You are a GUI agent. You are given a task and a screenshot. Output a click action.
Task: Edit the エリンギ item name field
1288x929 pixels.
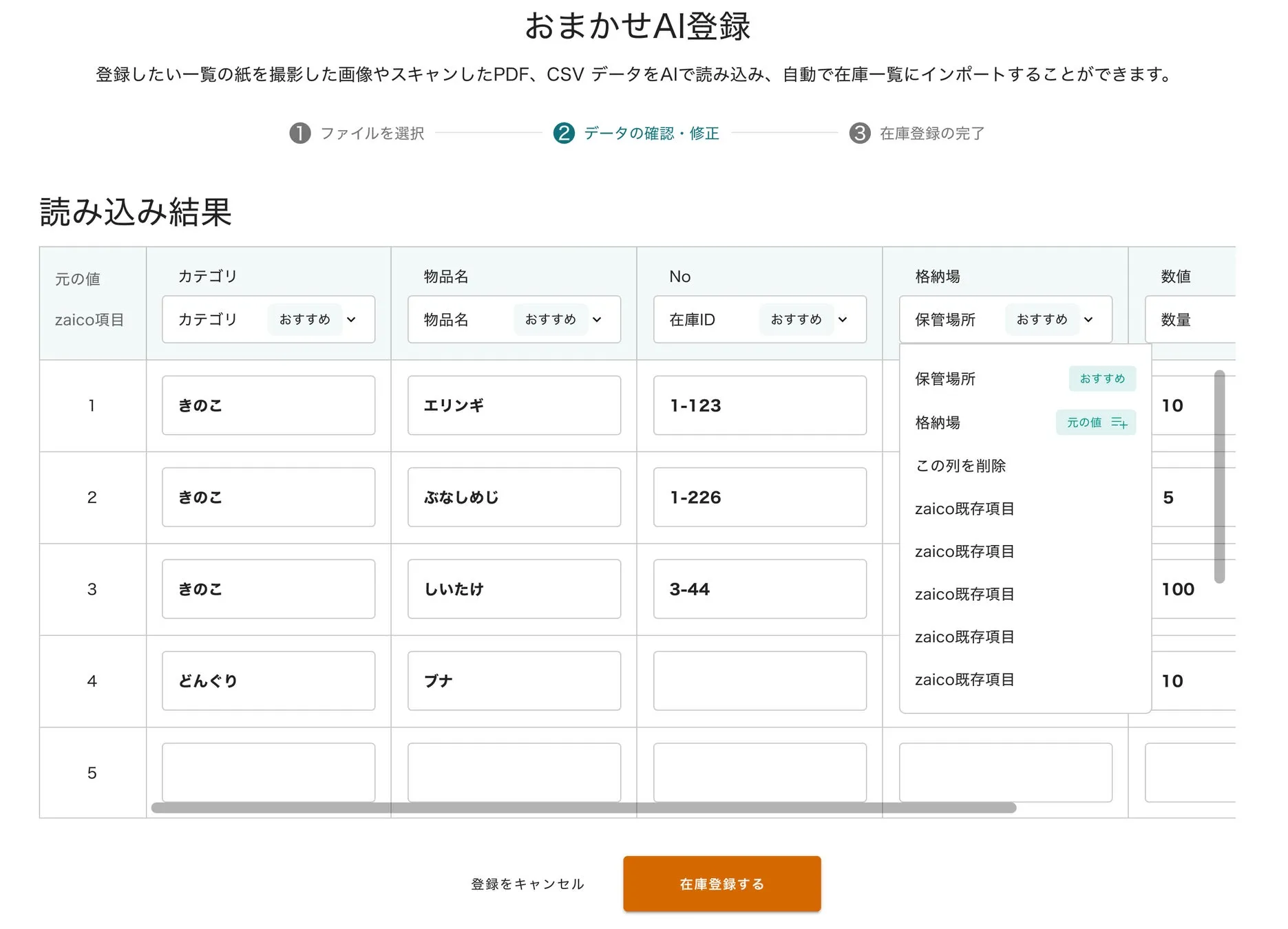[x=514, y=405]
